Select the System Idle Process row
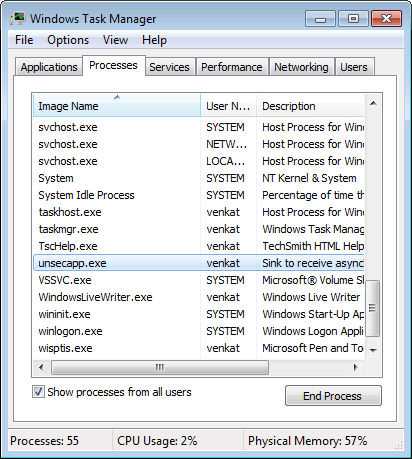 (199, 195)
